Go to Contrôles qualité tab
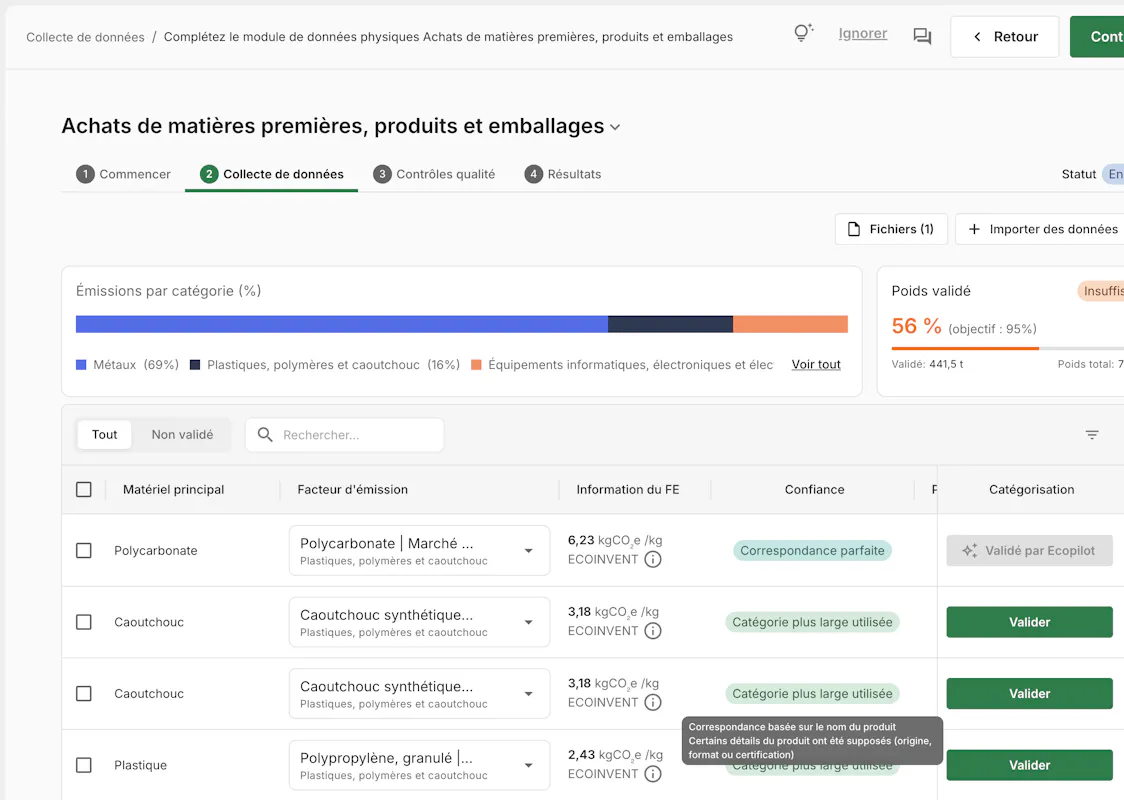 coord(434,174)
